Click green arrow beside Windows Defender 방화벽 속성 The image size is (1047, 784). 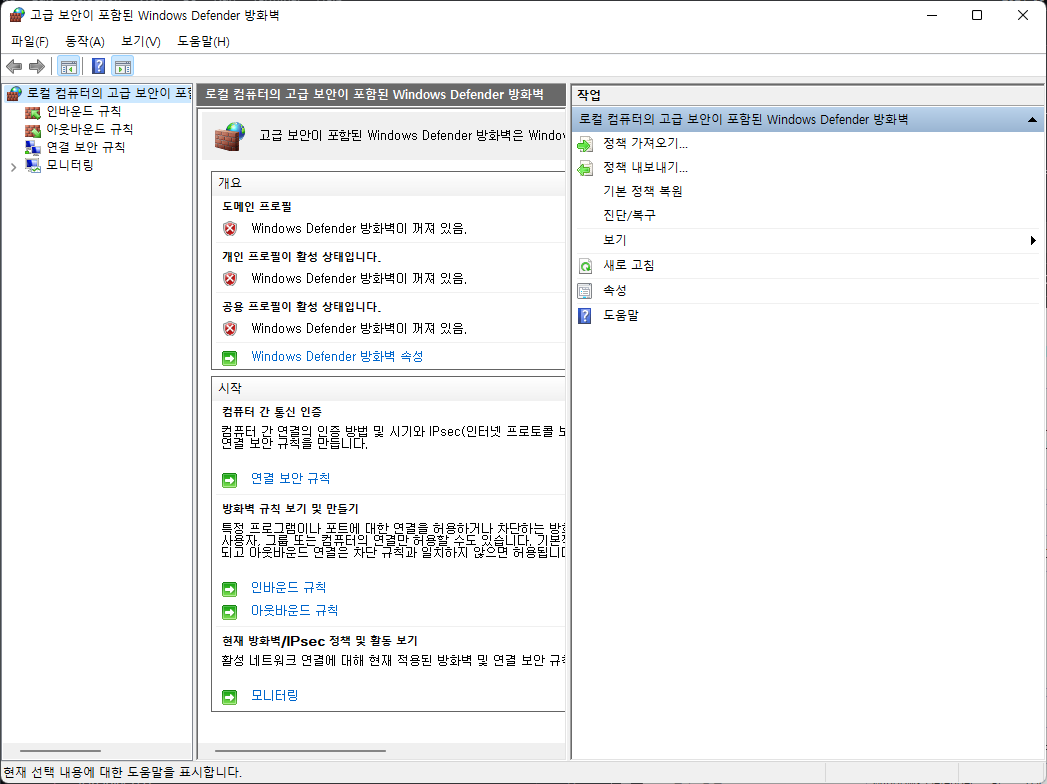[x=230, y=358]
